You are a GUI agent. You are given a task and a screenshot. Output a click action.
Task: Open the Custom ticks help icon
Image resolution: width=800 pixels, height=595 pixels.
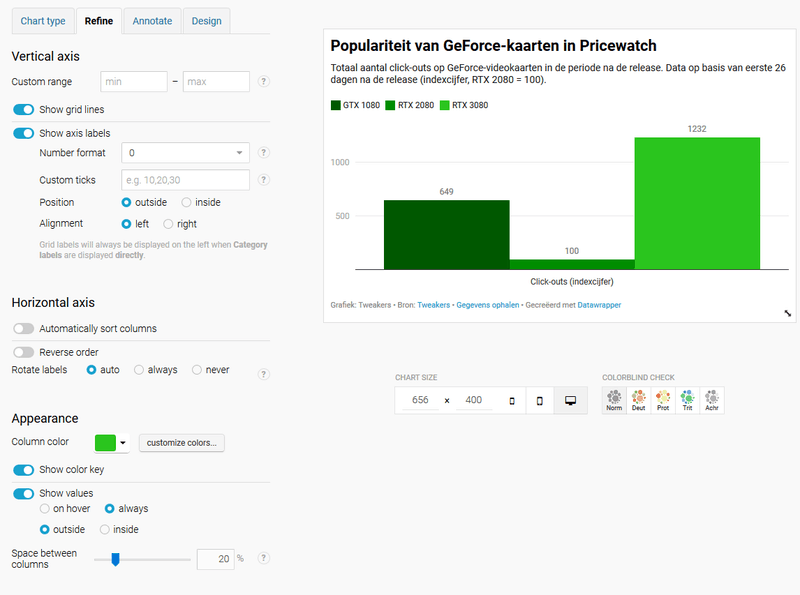(x=263, y=180)
